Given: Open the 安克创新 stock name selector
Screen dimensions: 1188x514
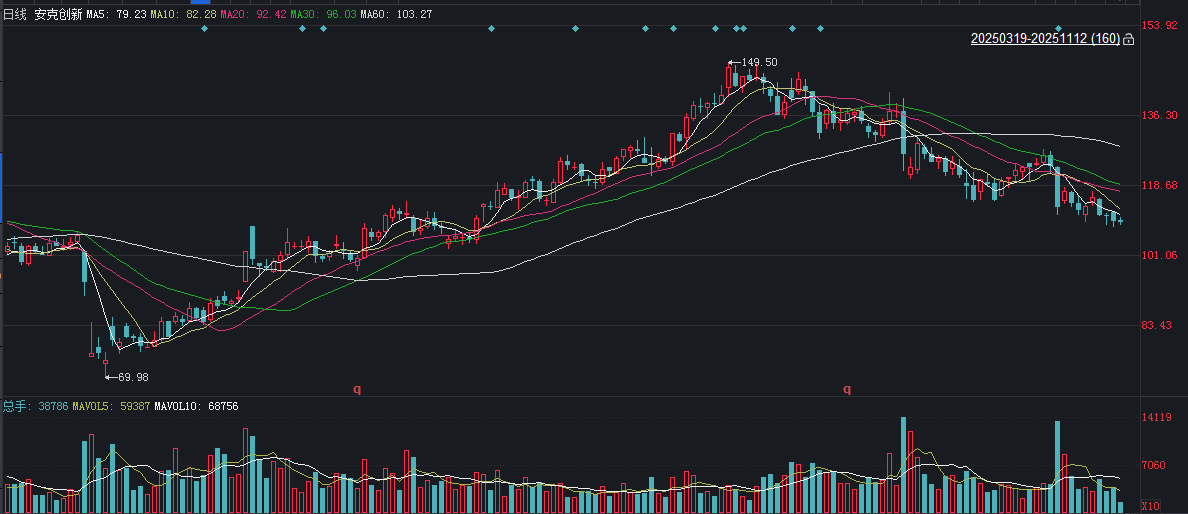Looking at the screenshot, I should coord(57,15).
